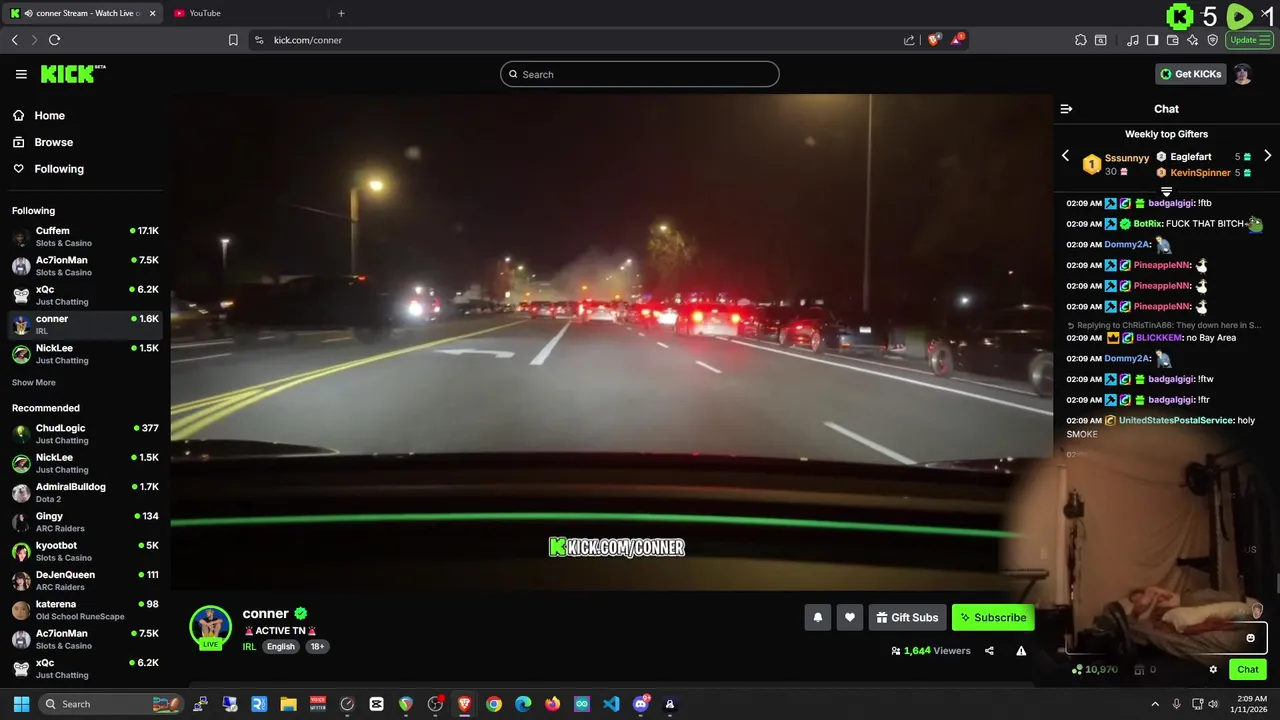Share page from address bar
Viewport: 1280px width, 720px height.
(x=909, y=40)
